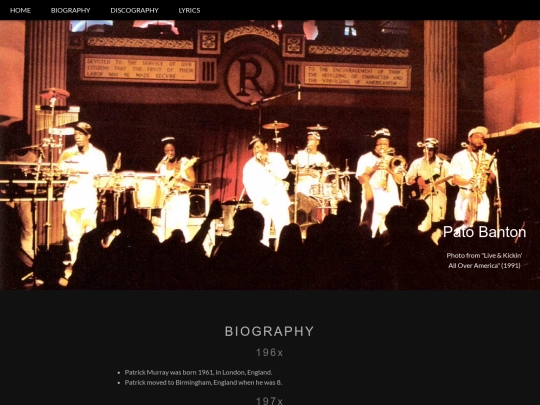Open the LYRICS nav link
540x405 pixels.
(x=189, y=10)
